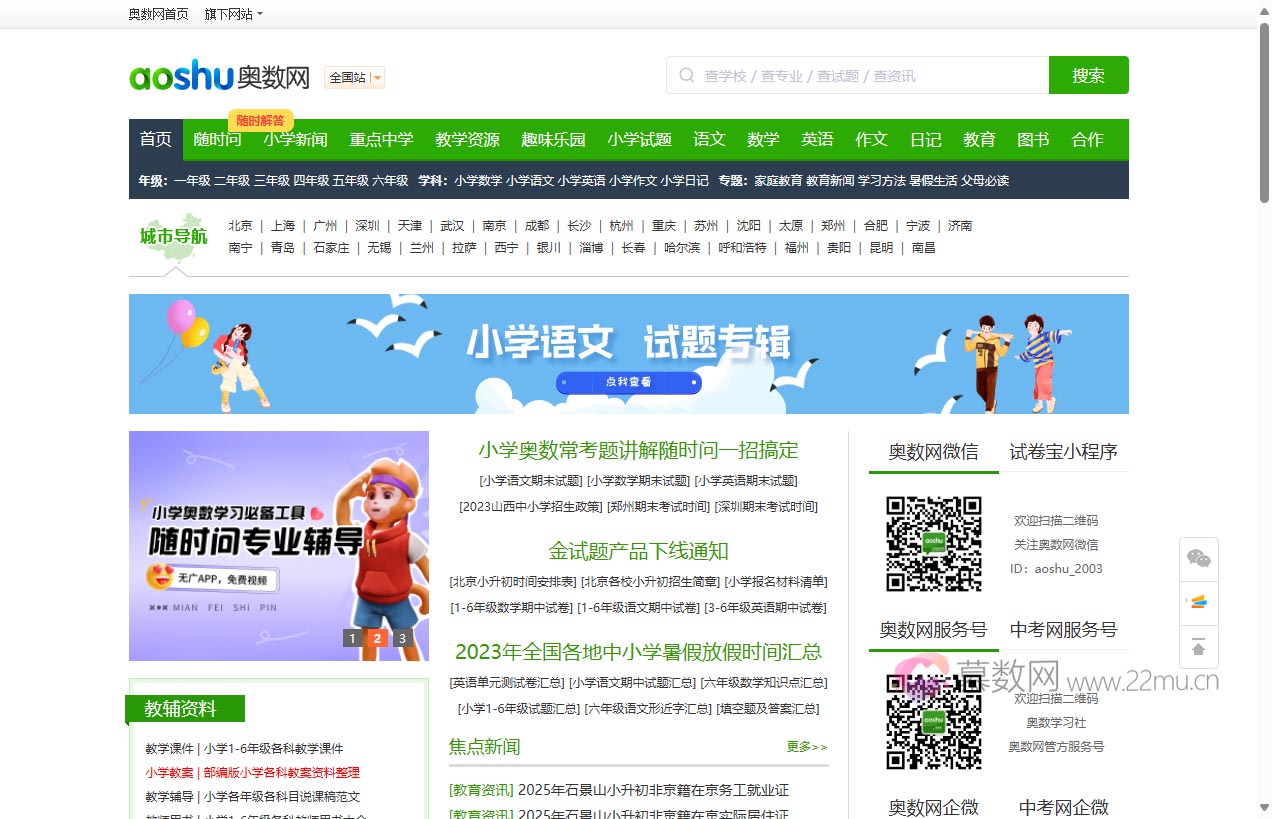Select carousel slide 1 indicator
Image resolution: width=1272 pixels, height=819 pixels.
(x=352, y=637)
